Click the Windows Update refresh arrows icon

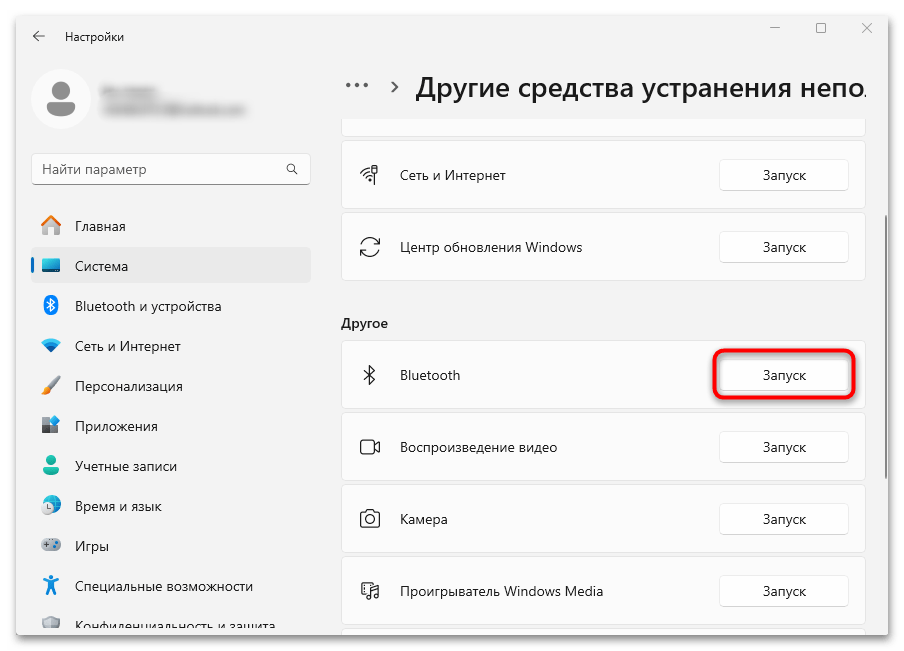coord(370,247)
